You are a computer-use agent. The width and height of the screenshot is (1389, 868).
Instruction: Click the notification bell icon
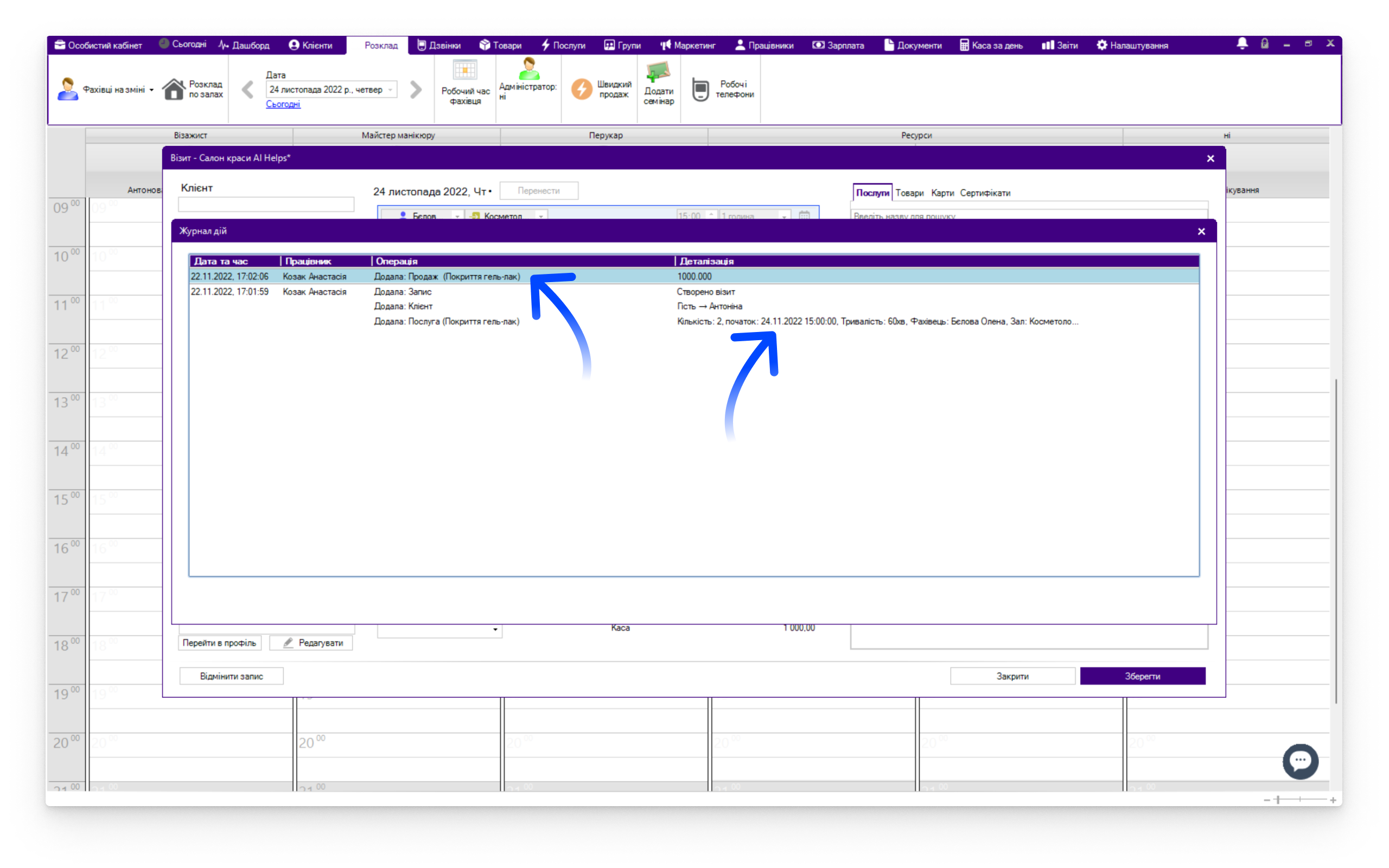click(x=1242, y=43)
